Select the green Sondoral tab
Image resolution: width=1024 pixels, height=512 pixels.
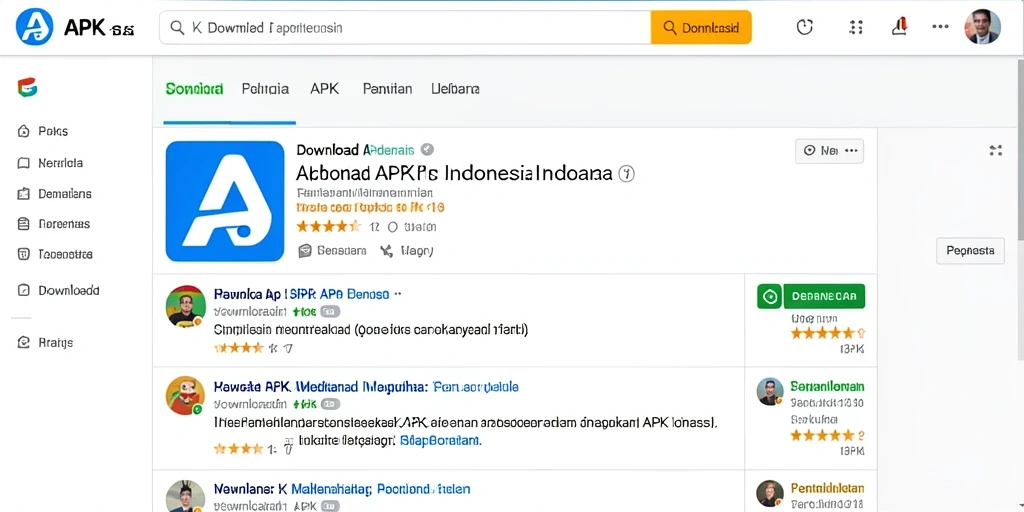point(195,89)
